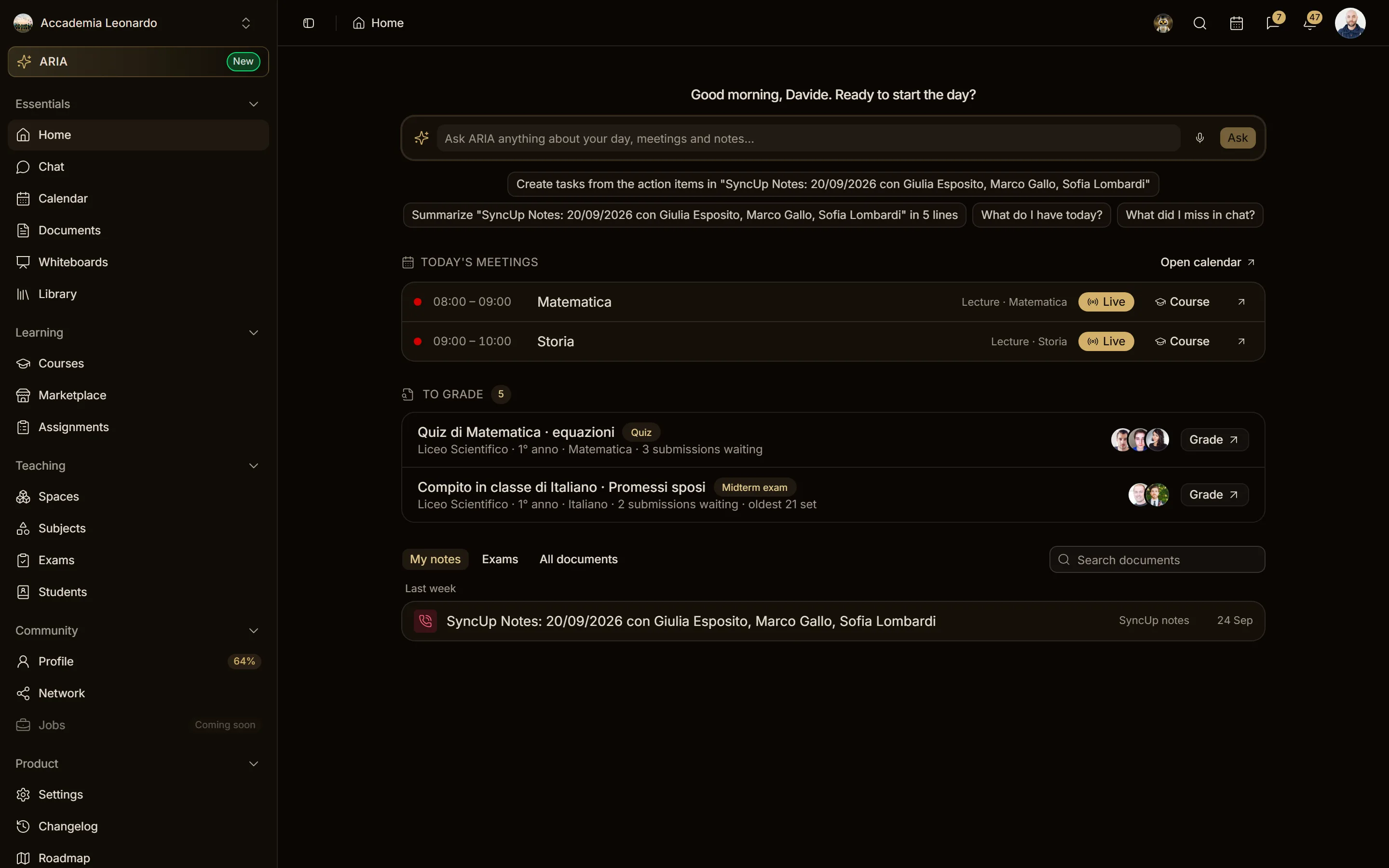Viewport: 1389px width, 868px height.
Task: Open Profile with 64% completion
Action: click(x=138, y=661)
